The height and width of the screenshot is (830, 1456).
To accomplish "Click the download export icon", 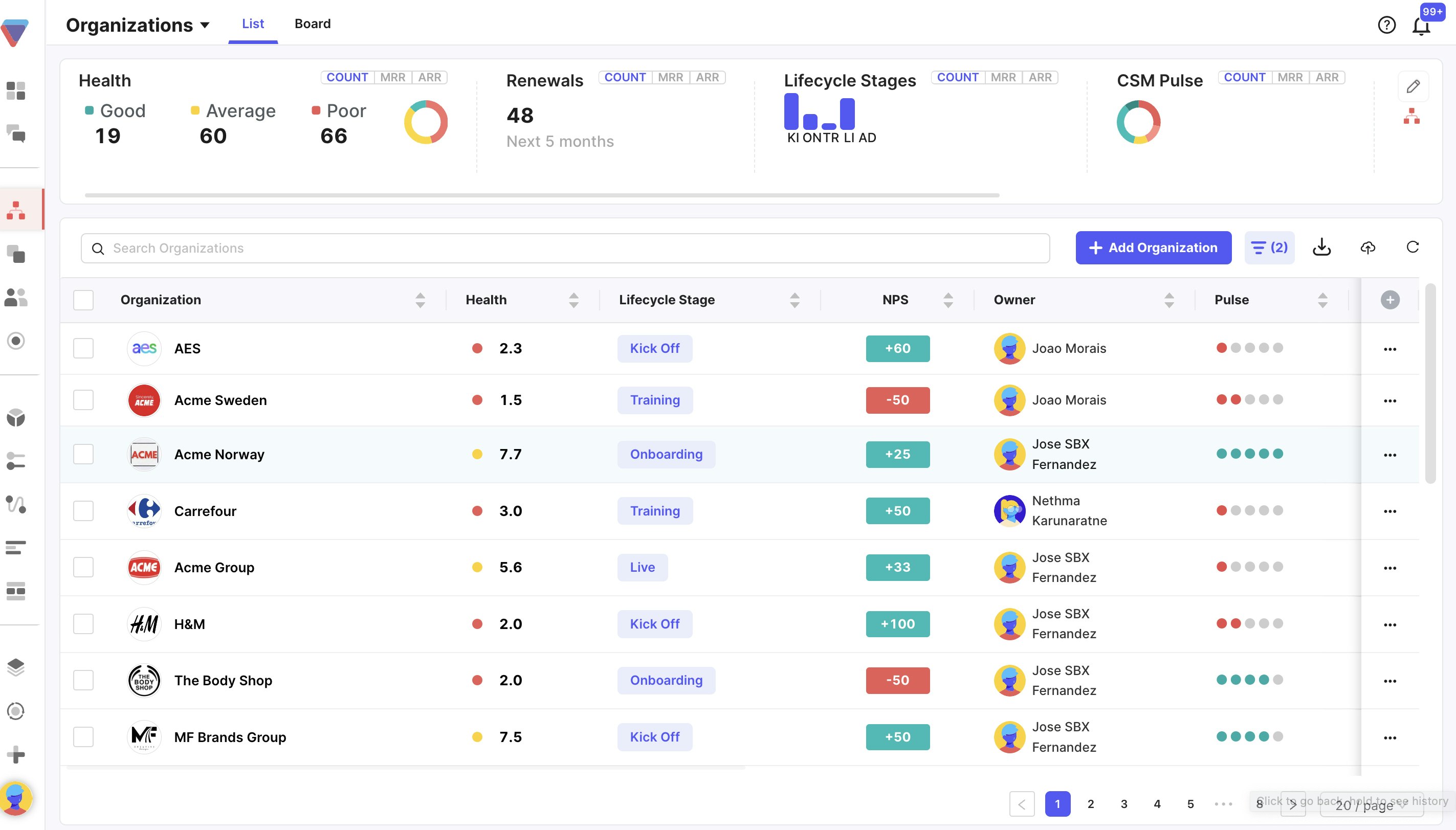I will [1321, 248].
